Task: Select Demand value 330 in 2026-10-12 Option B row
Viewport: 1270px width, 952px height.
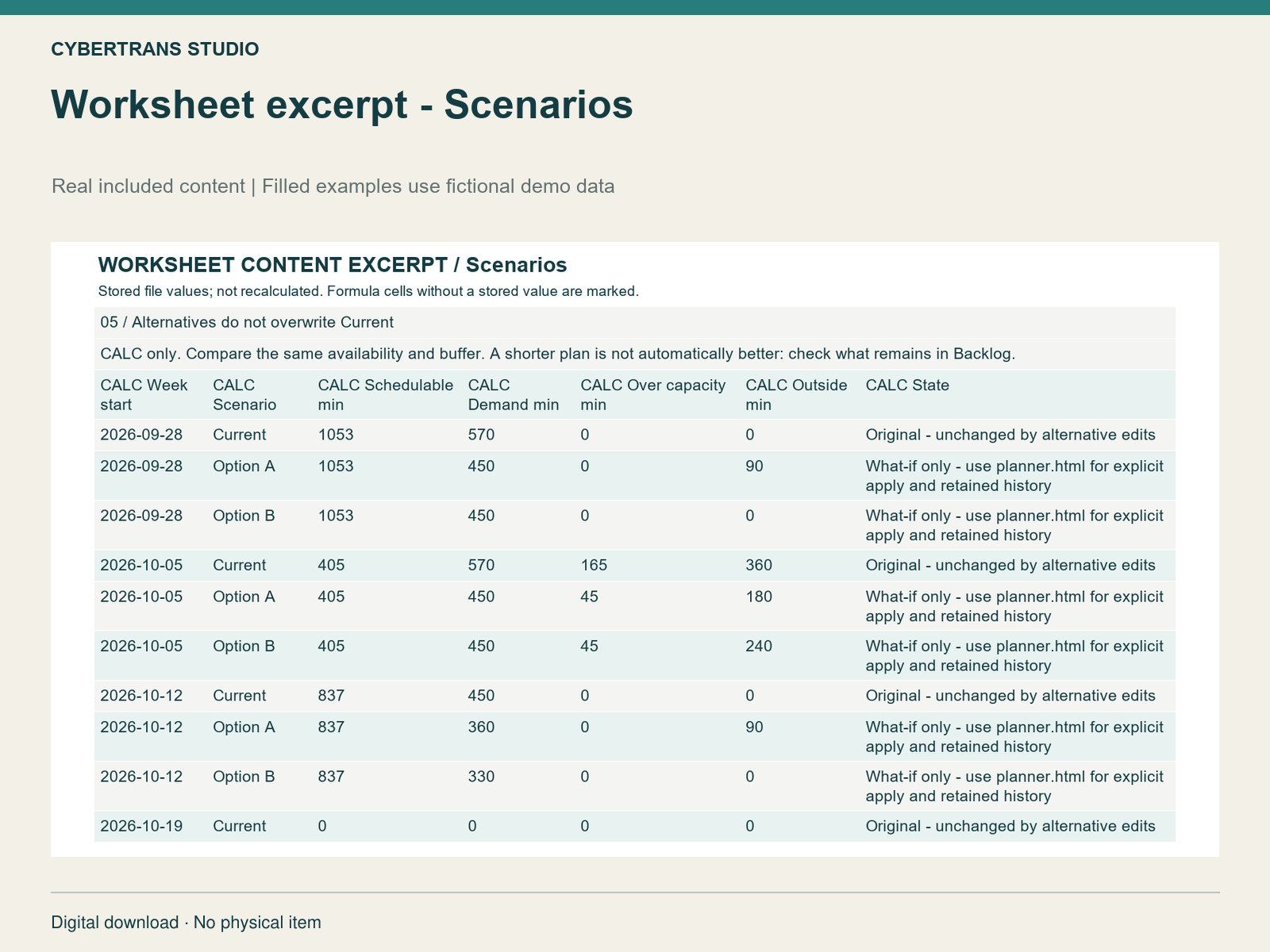Action: [481, 777]
